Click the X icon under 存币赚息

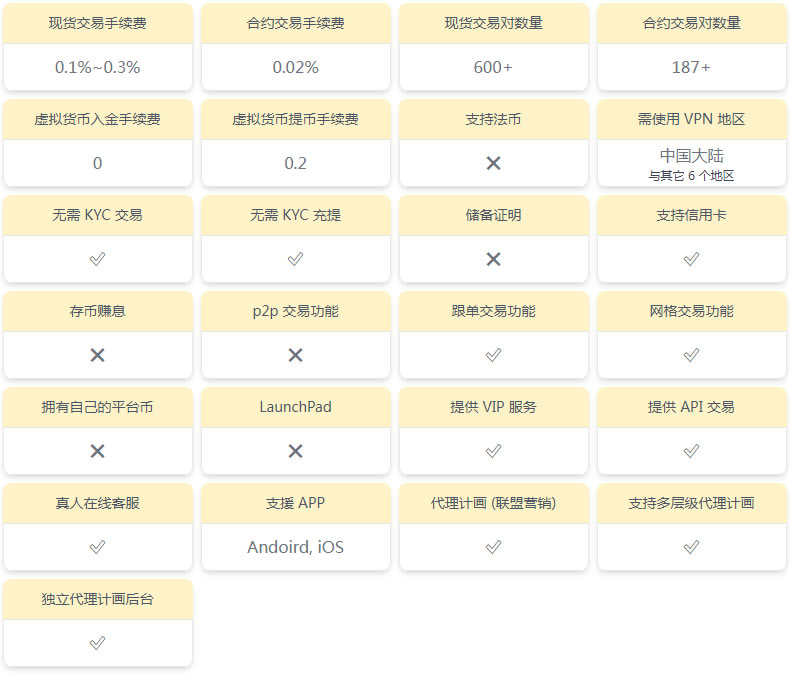[x=97, y=355]
